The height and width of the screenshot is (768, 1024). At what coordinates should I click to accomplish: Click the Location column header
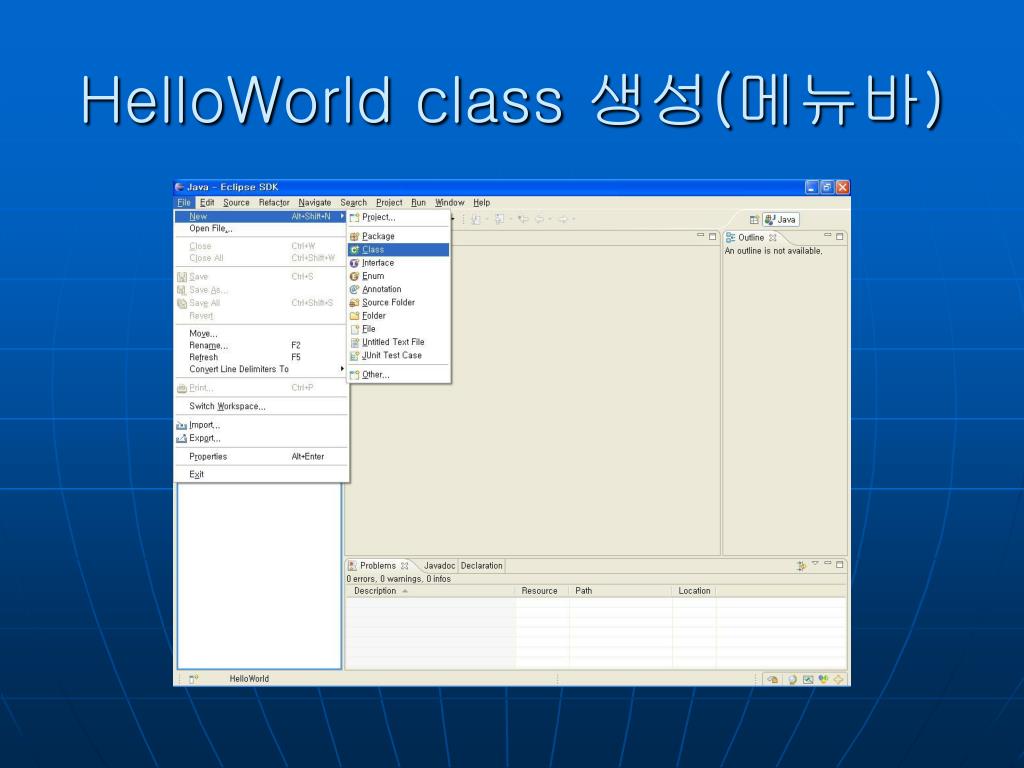tap(694, 590)
